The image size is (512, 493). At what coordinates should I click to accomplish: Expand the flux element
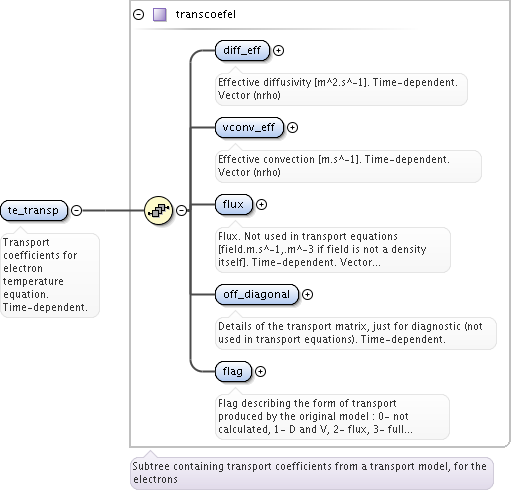pos(261,204)
